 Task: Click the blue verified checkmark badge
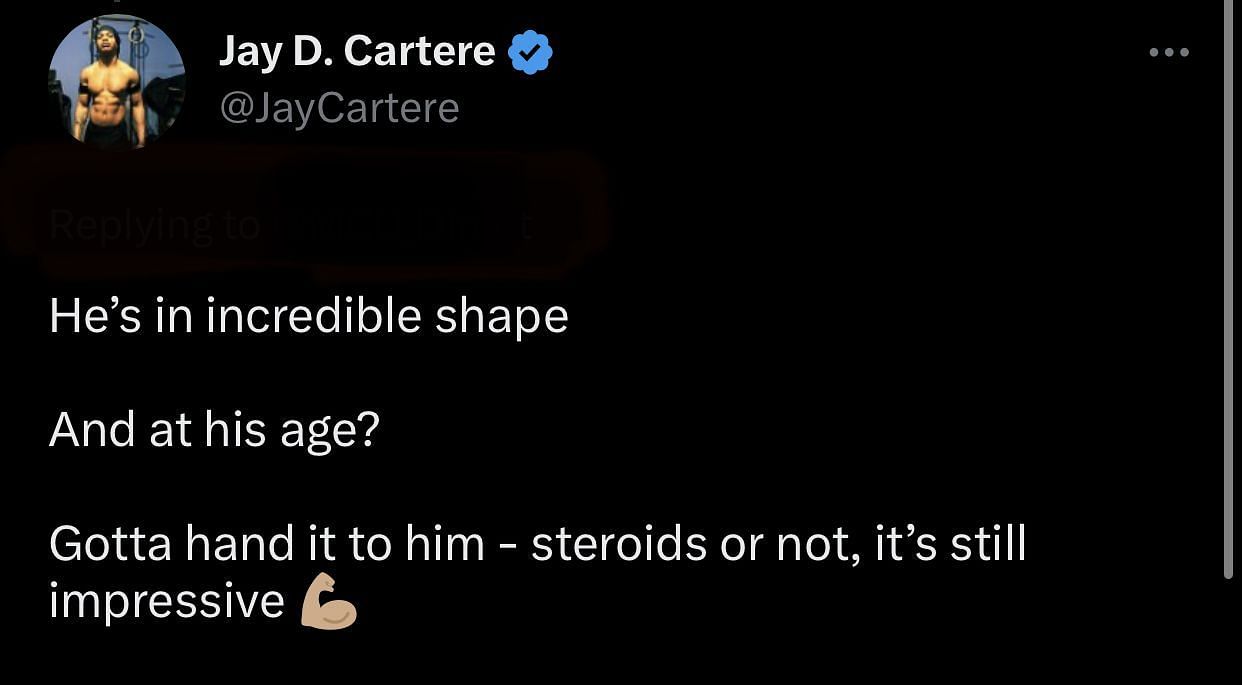point(531,52)
